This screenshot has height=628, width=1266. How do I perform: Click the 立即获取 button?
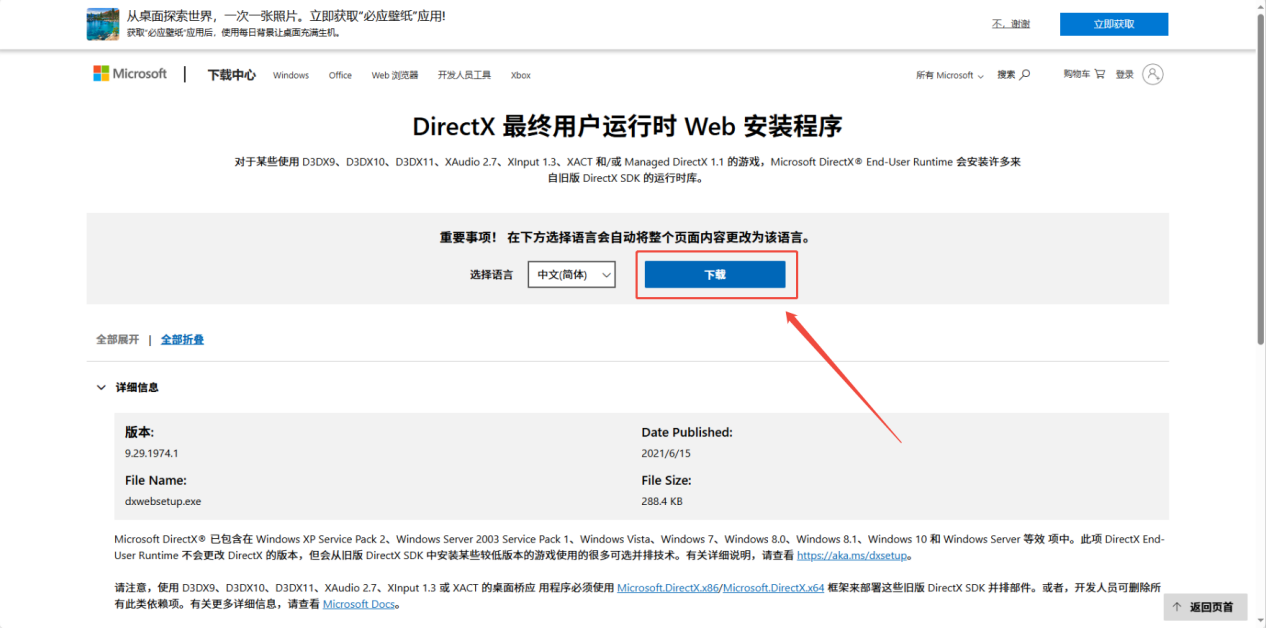click(1114, 24)
